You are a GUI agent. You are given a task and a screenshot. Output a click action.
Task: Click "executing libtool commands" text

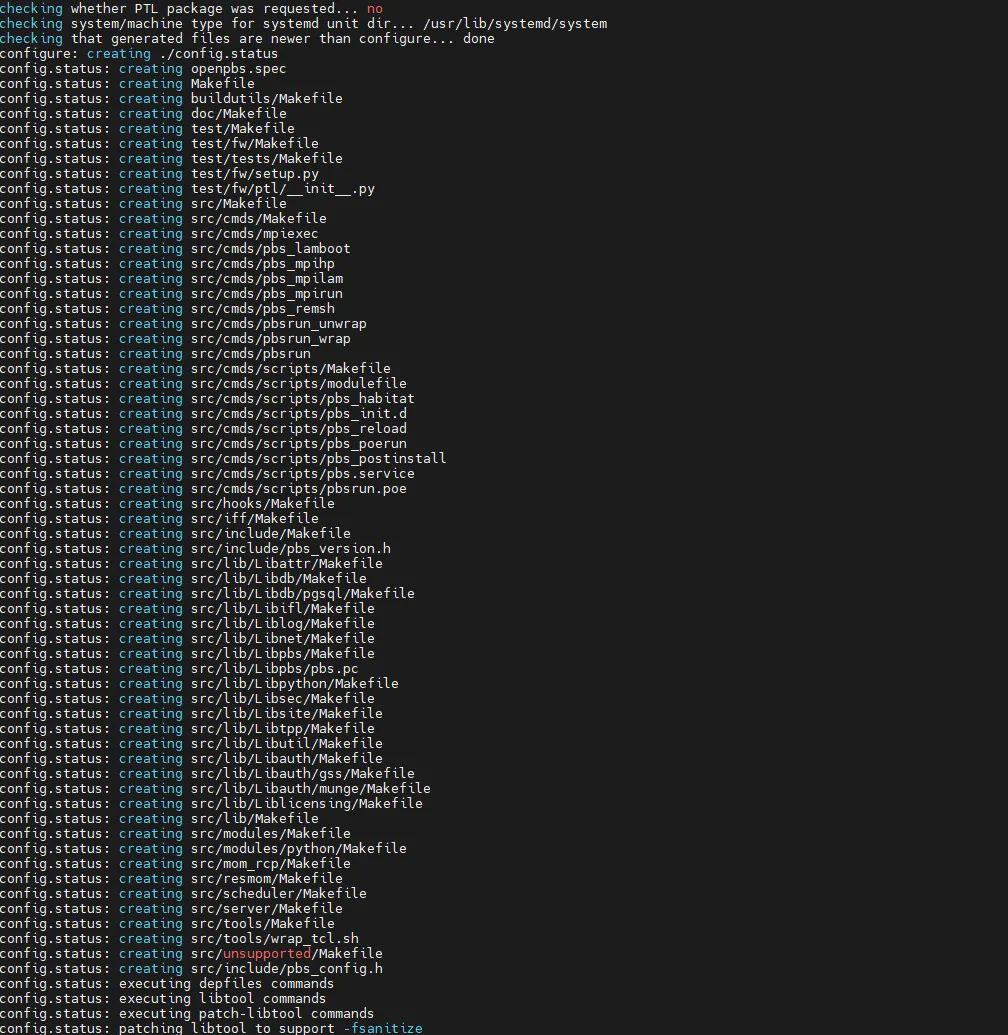tap(222, 999)
